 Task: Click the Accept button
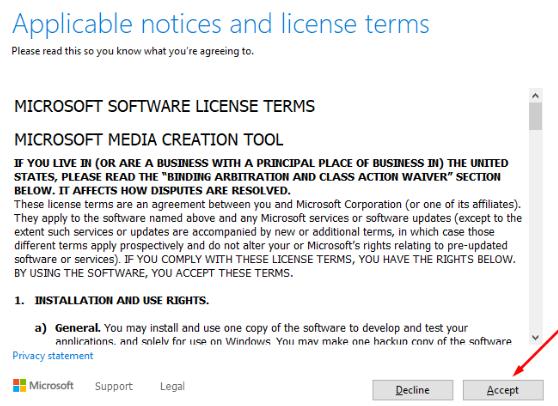(x=503, y=390)
